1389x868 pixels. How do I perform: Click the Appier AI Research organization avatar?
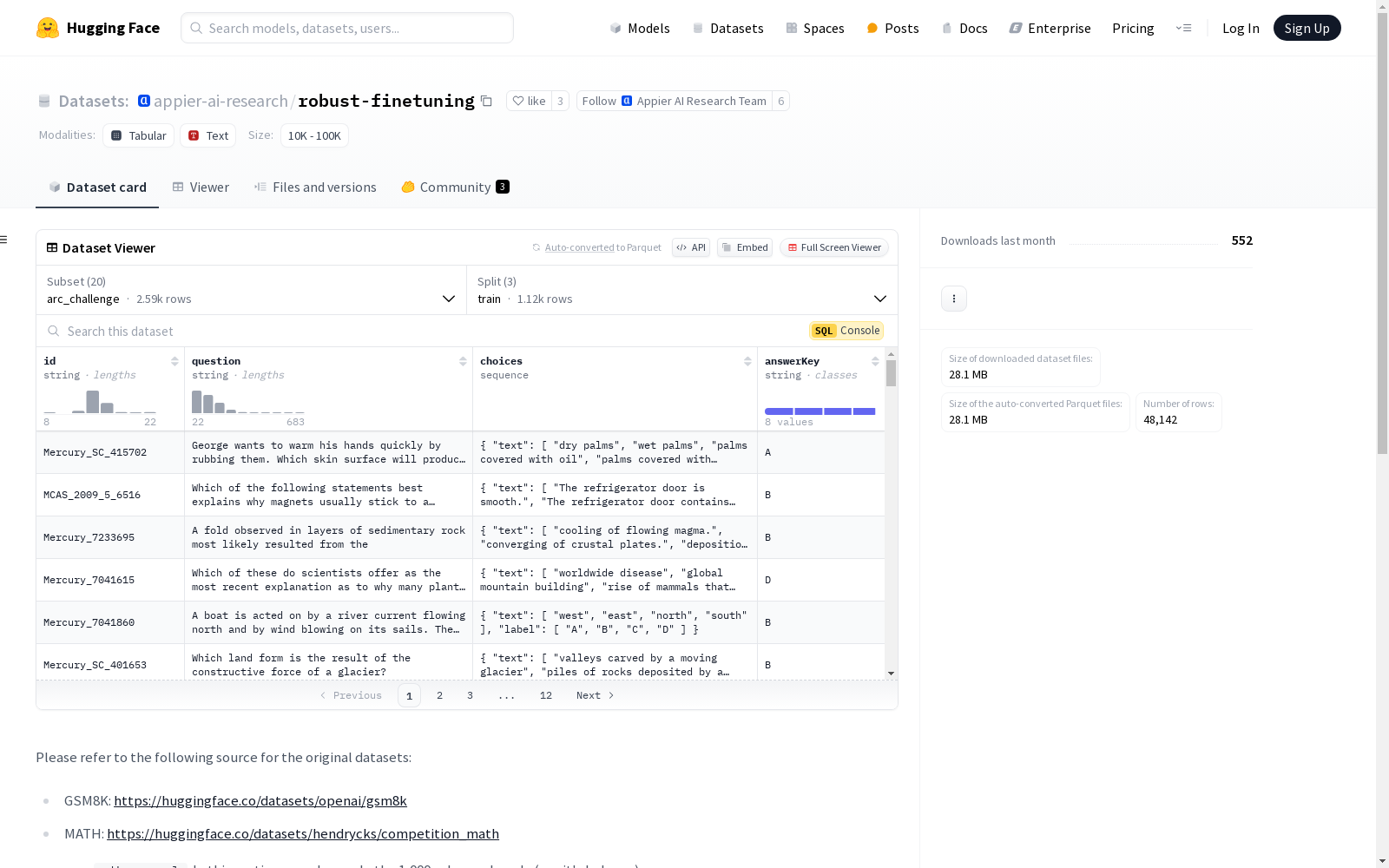click(144, 101)
